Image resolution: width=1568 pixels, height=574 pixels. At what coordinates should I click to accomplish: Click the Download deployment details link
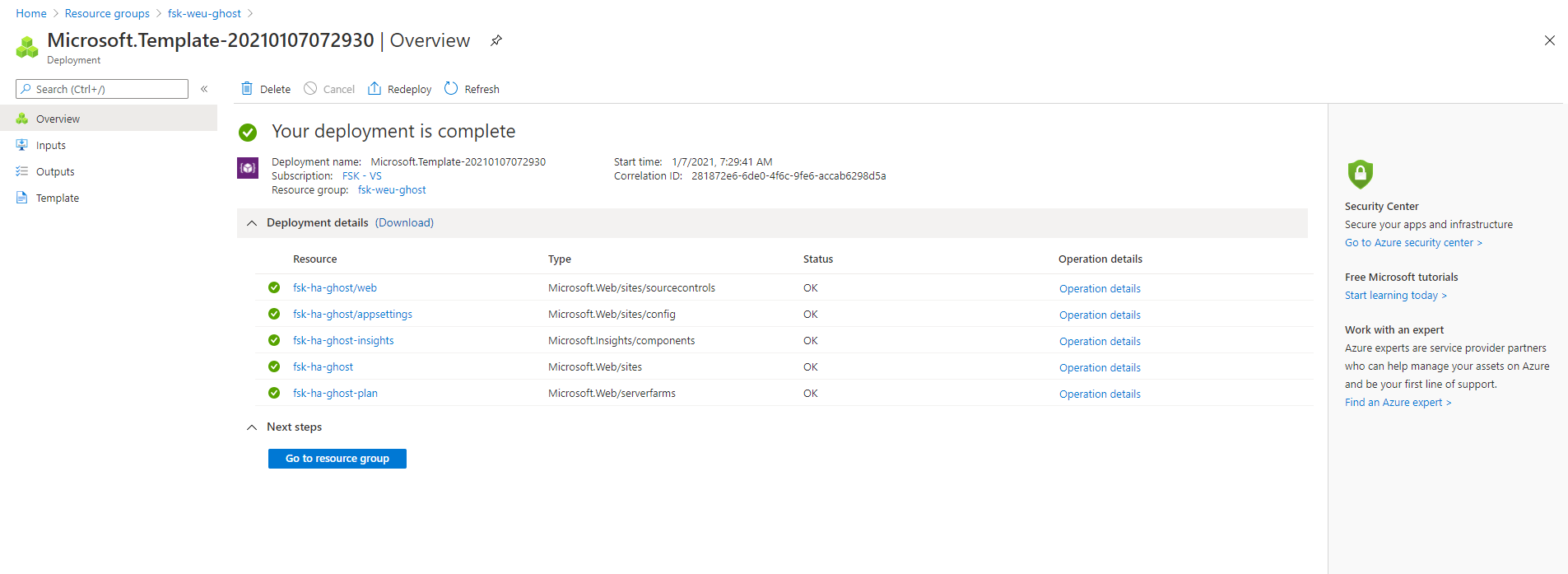coord(404,223)
